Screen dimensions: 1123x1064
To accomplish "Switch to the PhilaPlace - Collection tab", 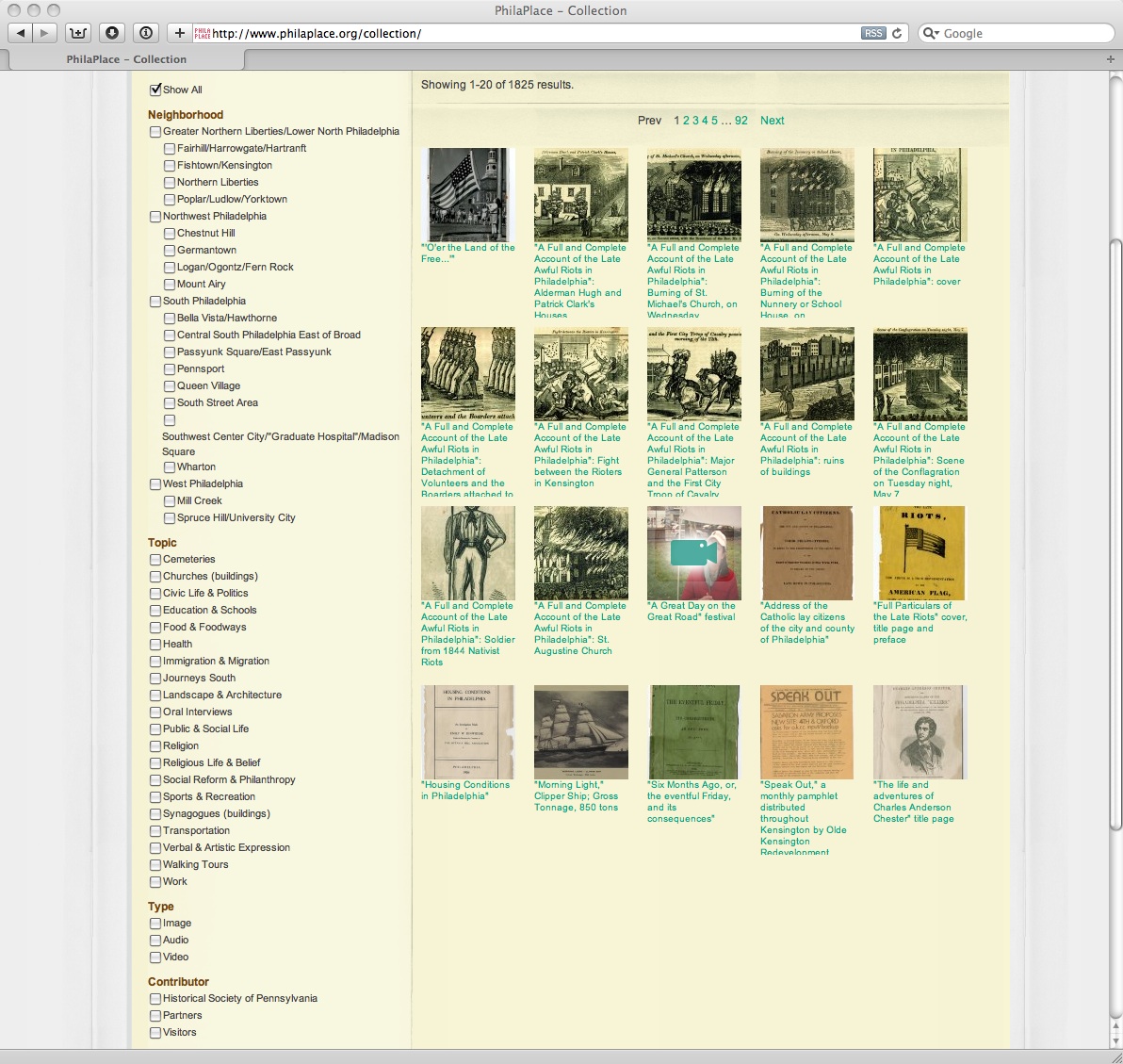I will coord(126,59).
